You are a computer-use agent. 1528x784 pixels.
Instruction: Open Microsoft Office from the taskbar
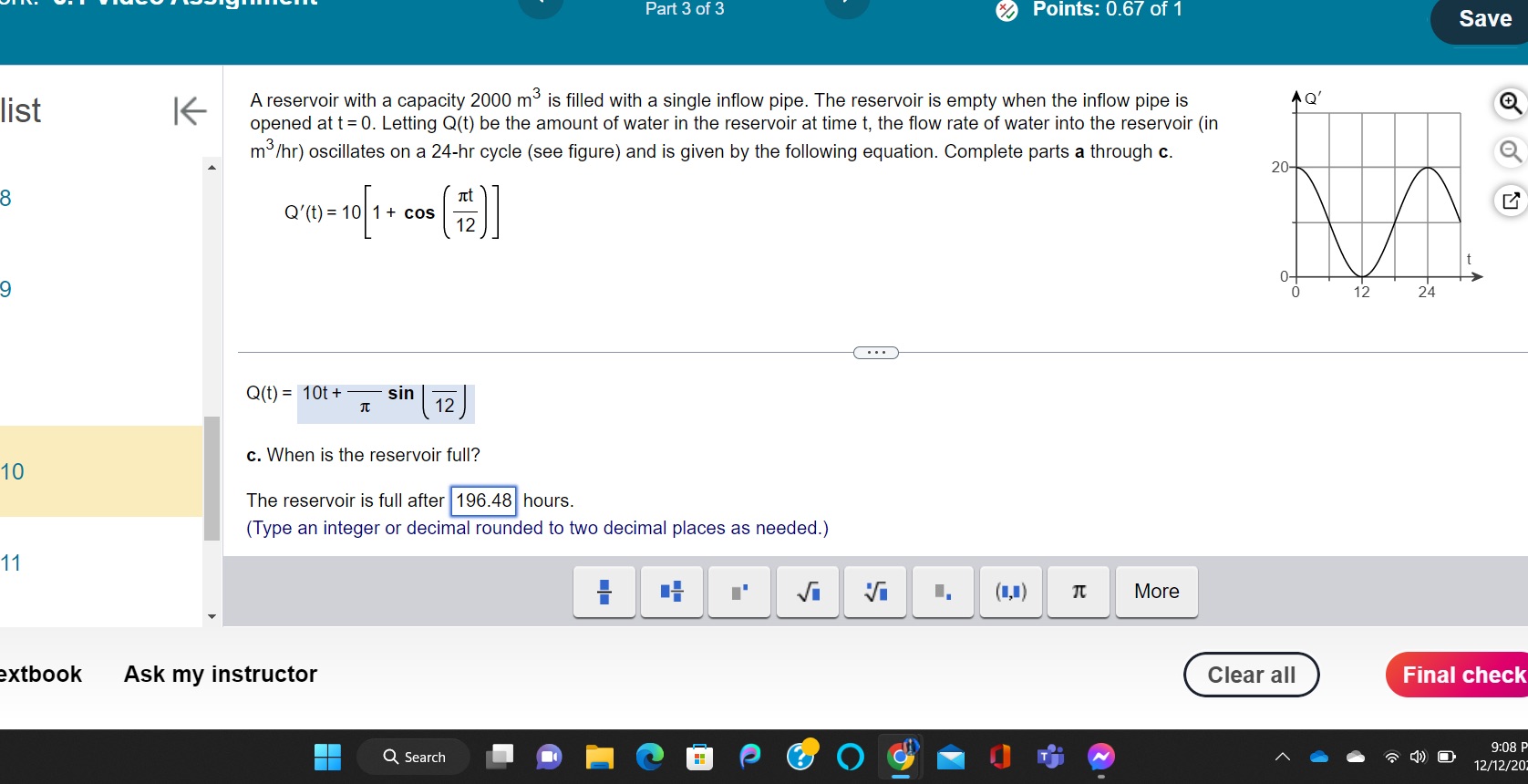tap(1000, 757)
